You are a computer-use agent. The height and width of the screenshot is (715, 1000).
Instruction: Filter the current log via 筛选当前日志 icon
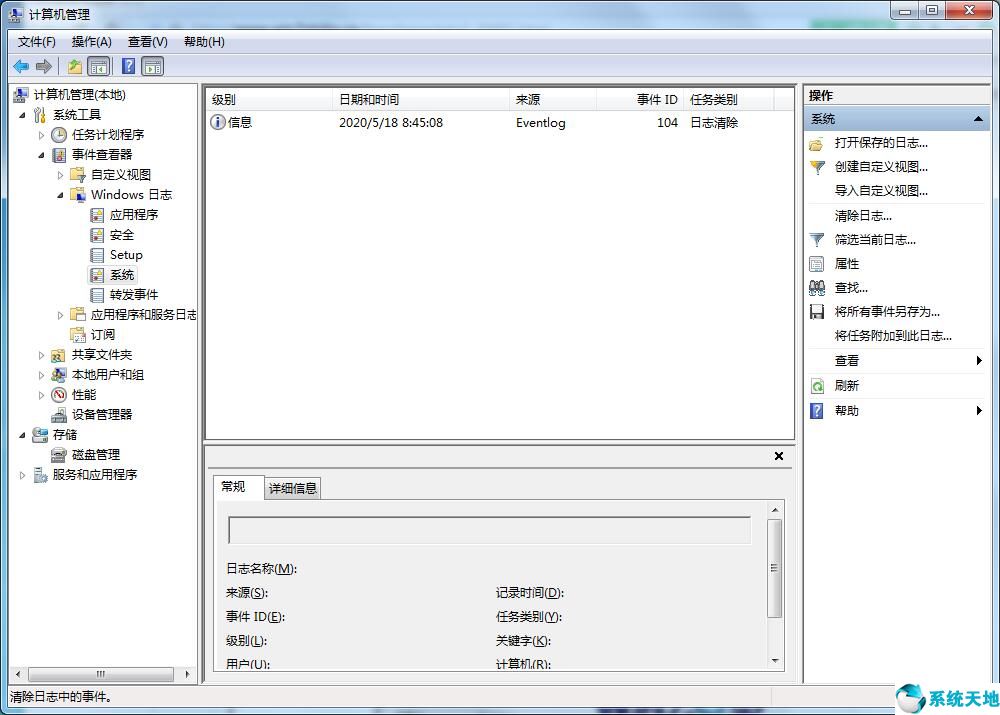pyautogui.click(x=818, y=239)
